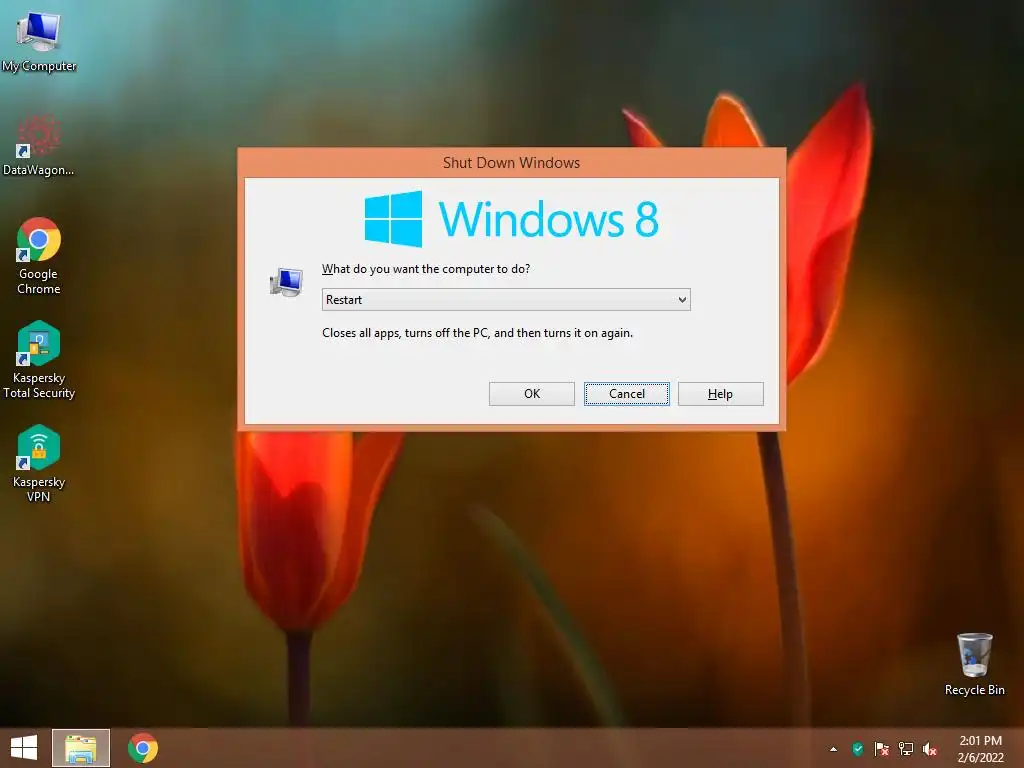Open the network status tray icon
Viewport: 1024px width, 768px height.
pyautogui.click(x=906, y=749)
